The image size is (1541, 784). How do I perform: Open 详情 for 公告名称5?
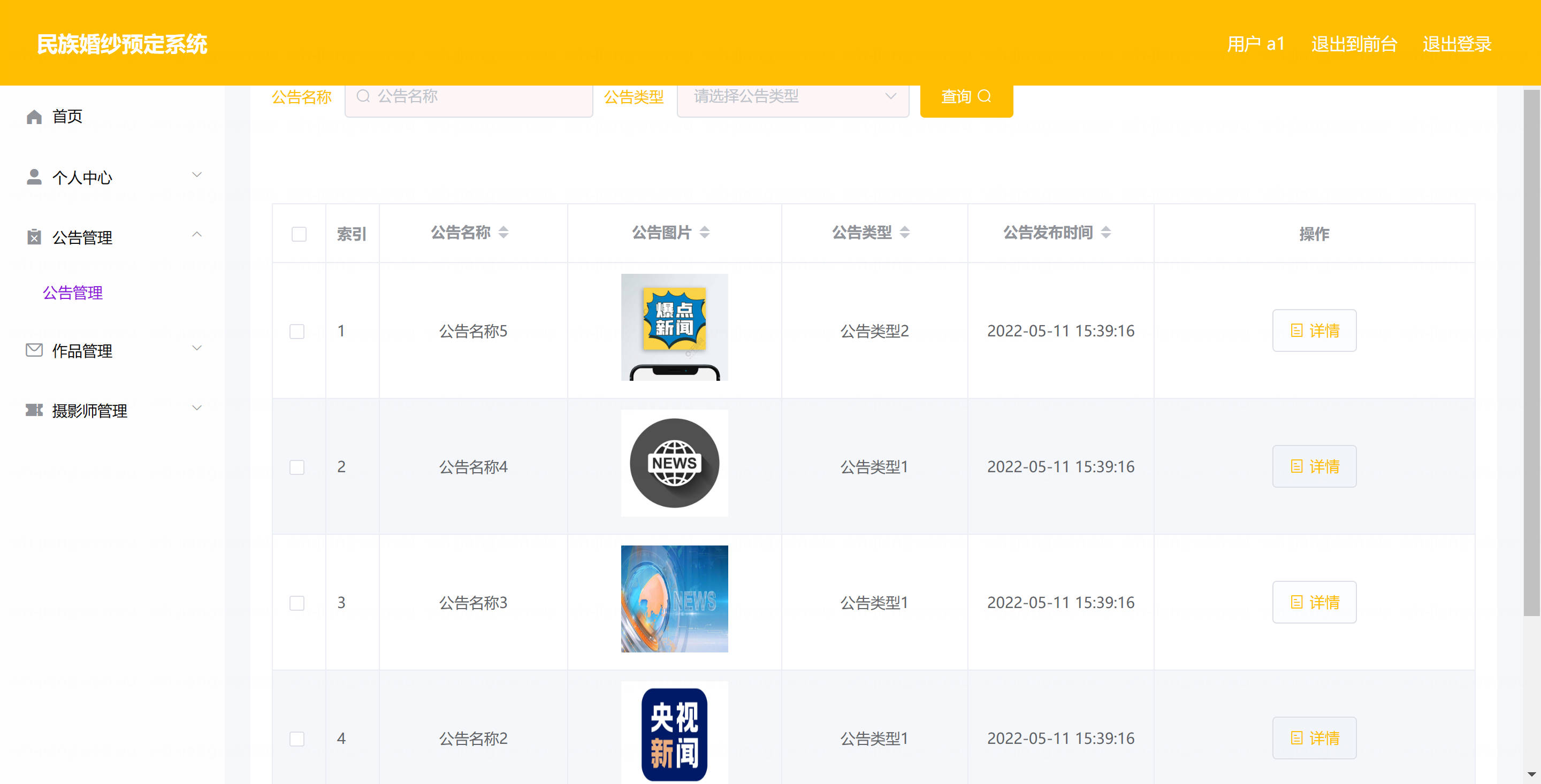coord(1314,330)
